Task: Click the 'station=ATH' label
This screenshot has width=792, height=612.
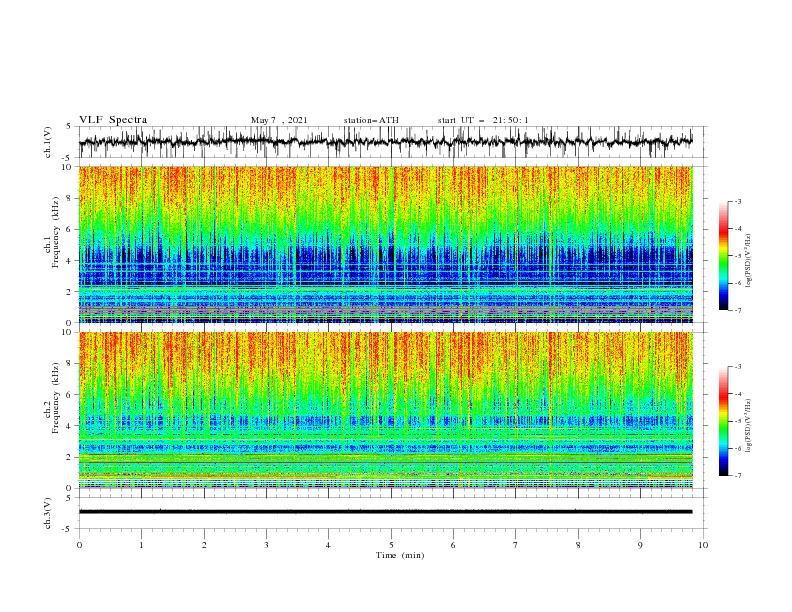Action: pyautogui.click(x=371, y=120)
